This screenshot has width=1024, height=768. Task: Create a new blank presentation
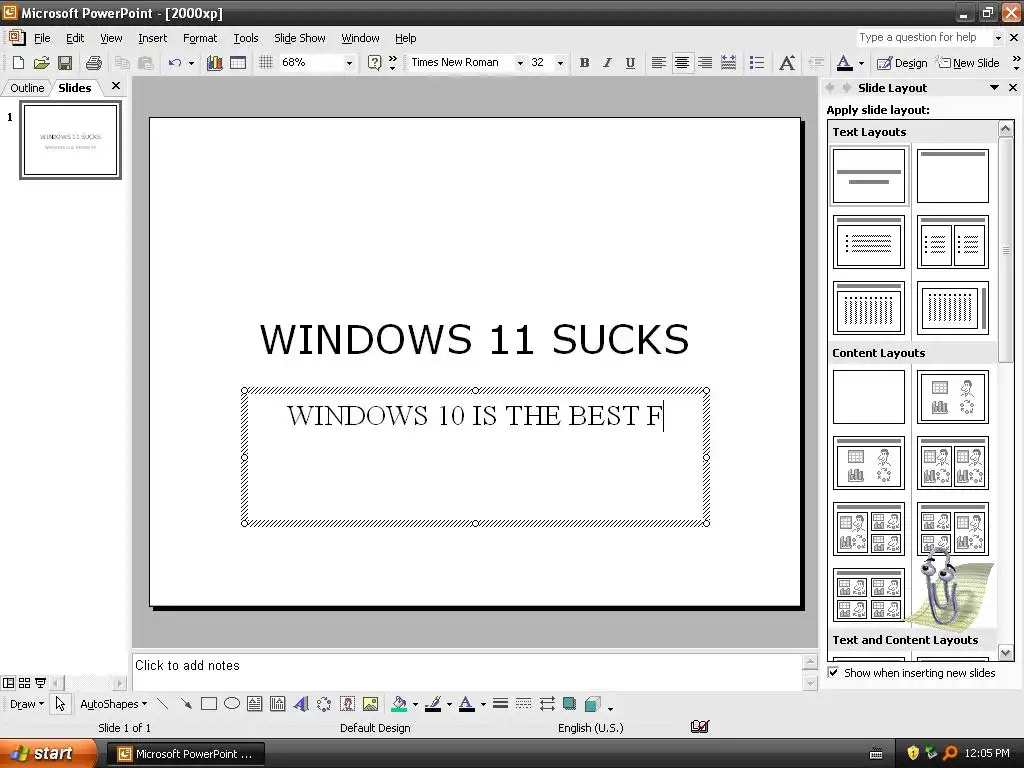point(18,63)
